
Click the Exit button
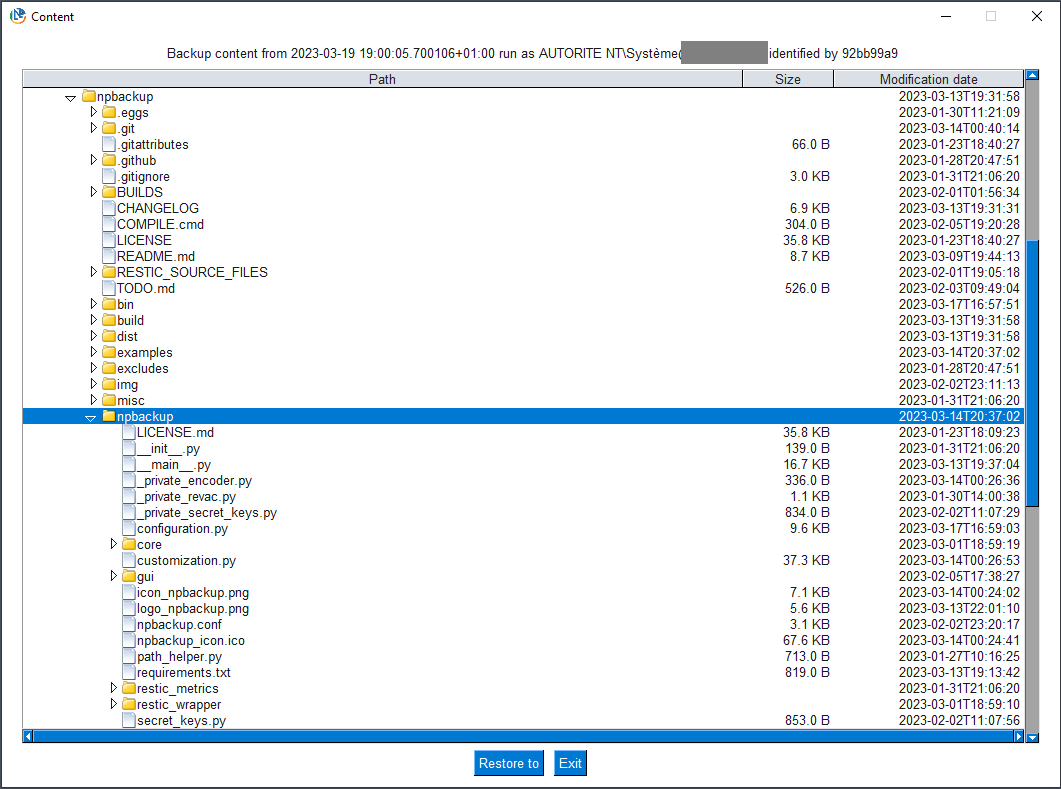pos(570,763)
